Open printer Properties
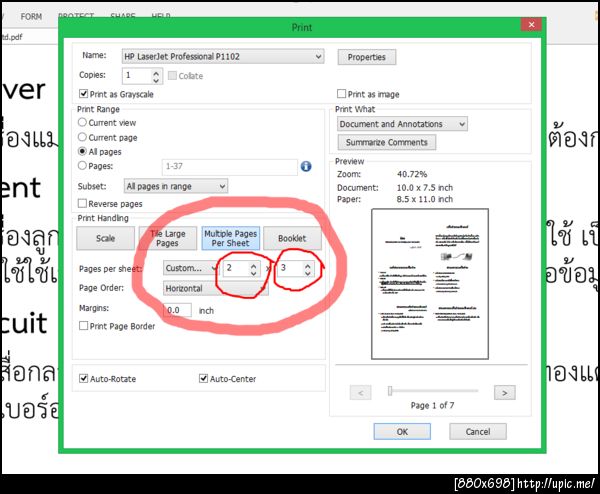The image size is (600, 494). coord(367,57)
